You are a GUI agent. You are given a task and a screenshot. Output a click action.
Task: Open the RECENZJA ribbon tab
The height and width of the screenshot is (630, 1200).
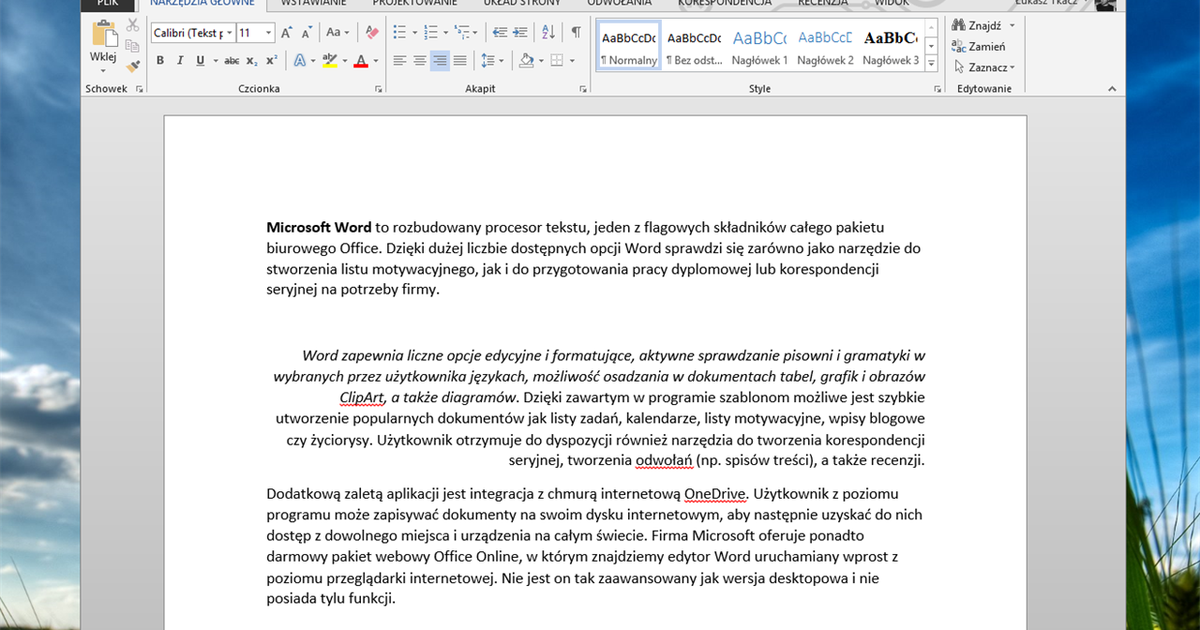coord(823,3)
